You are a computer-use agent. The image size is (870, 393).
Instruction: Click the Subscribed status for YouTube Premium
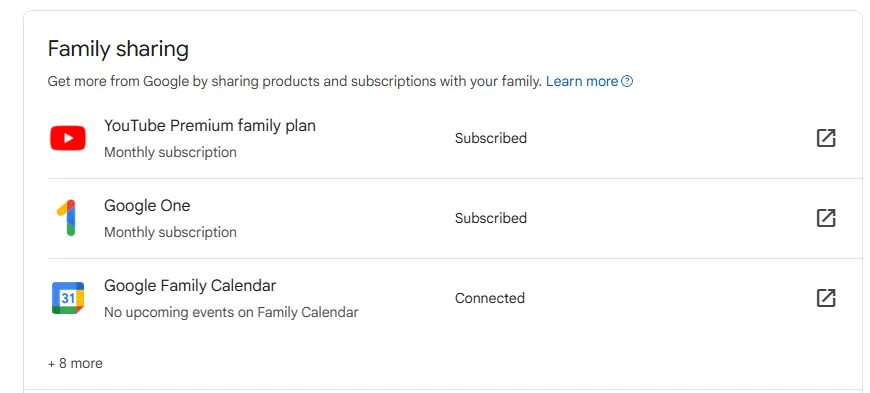pyautogui.click(x=490, y=138)
